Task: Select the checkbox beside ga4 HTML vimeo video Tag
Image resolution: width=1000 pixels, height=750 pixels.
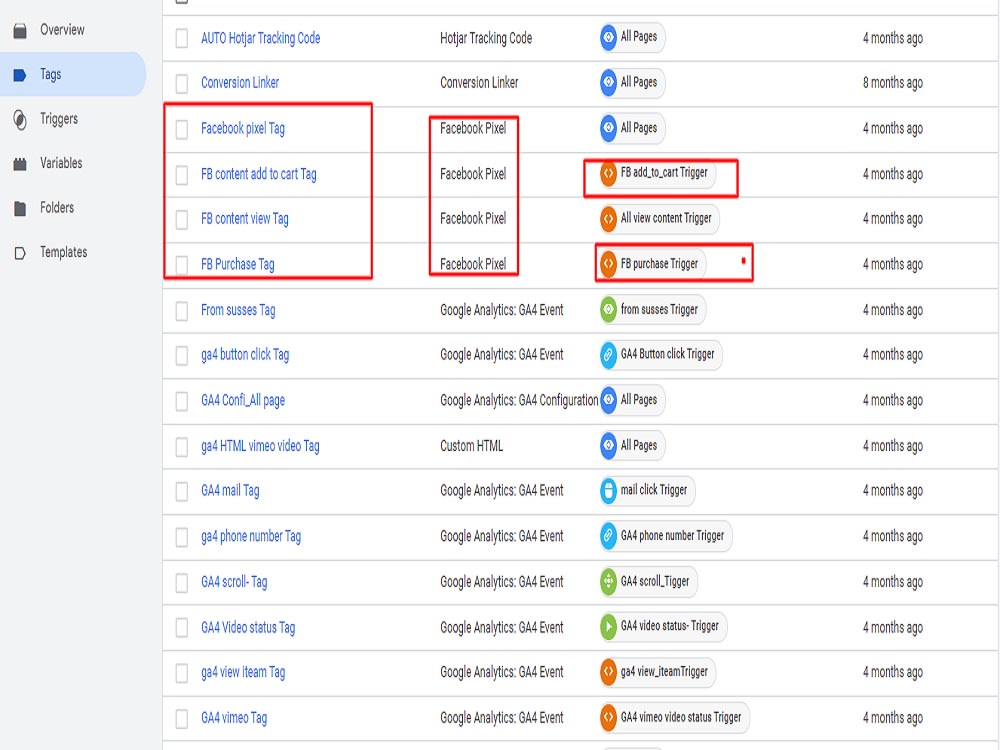Action: tap(181, 446)
